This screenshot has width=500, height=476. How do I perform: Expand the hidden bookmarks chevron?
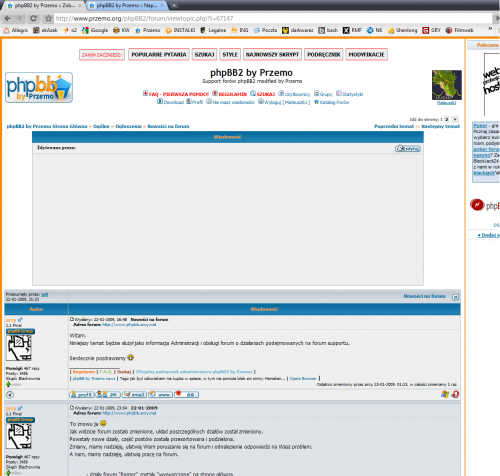(490, 29)
